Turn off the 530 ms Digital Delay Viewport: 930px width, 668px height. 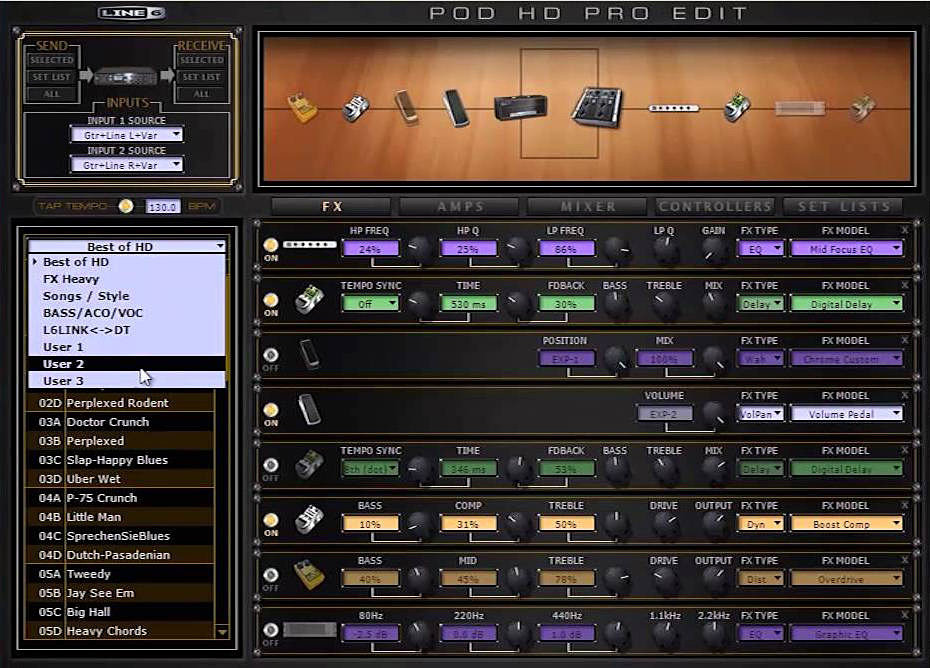pyautogui.click(x=270, y=300)
